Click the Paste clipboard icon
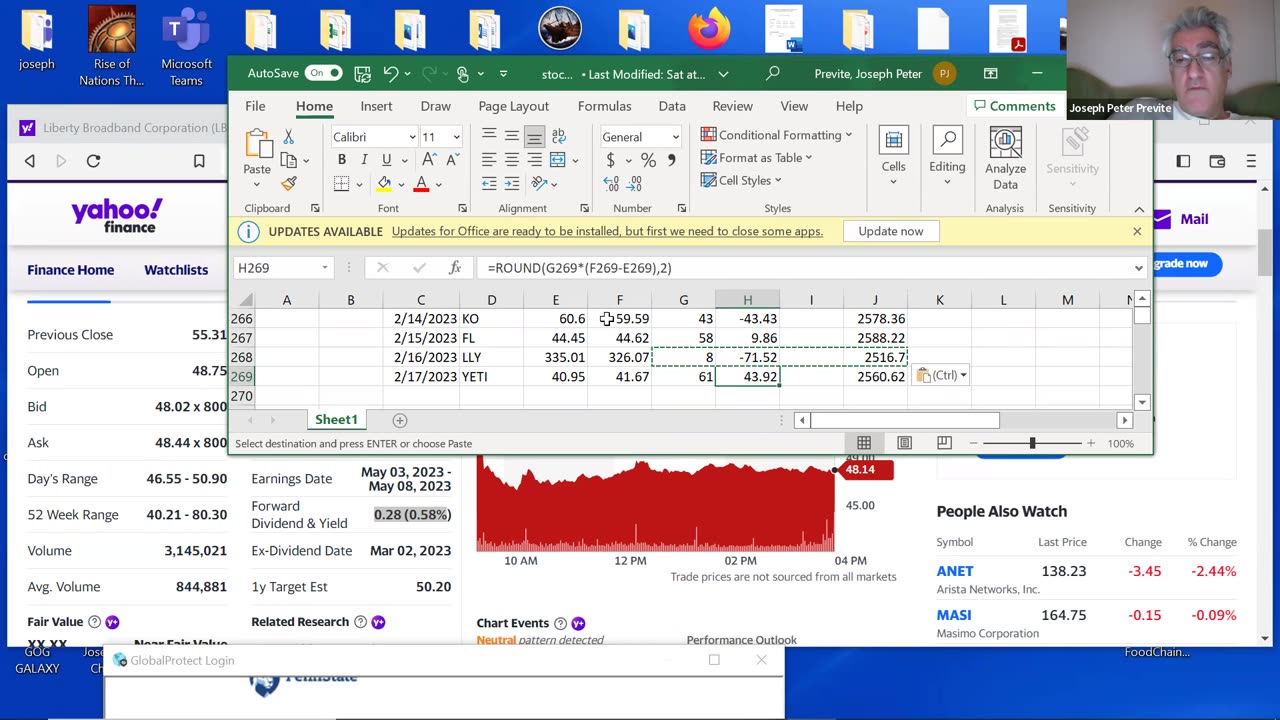The image size is (1280, 720). pyautogui.click(x=257, y=145)
